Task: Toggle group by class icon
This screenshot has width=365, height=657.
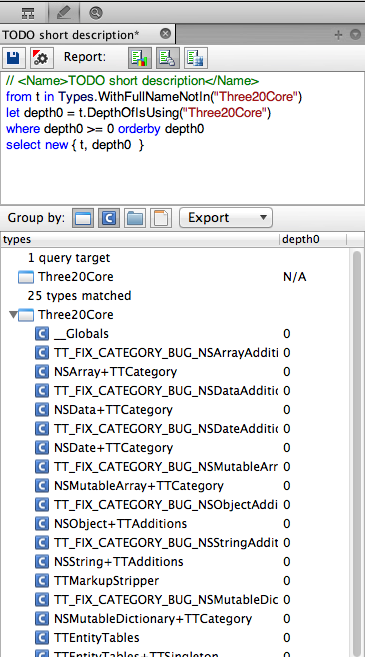Action: 109,218
